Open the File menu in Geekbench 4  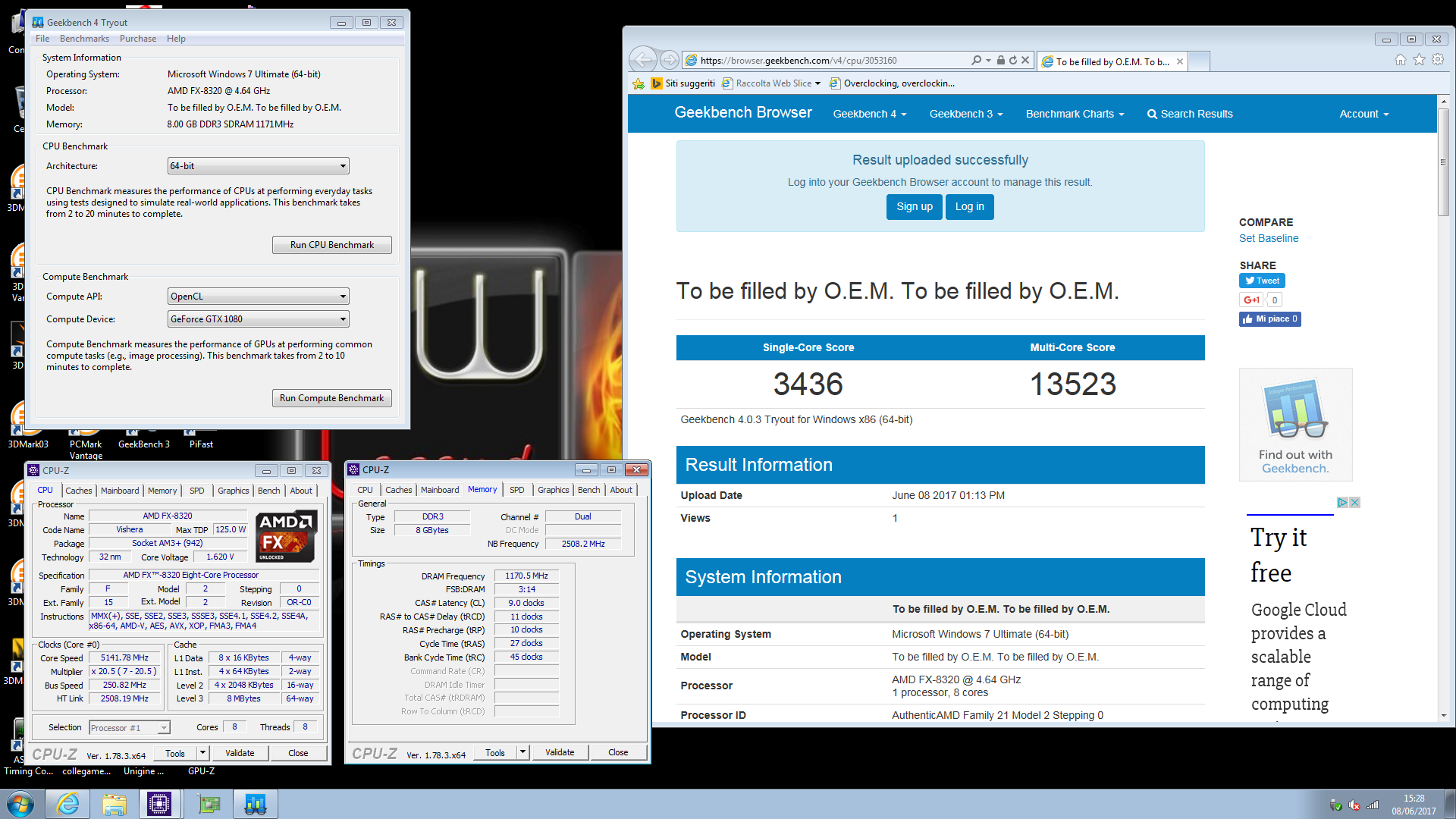click(42, 39)
